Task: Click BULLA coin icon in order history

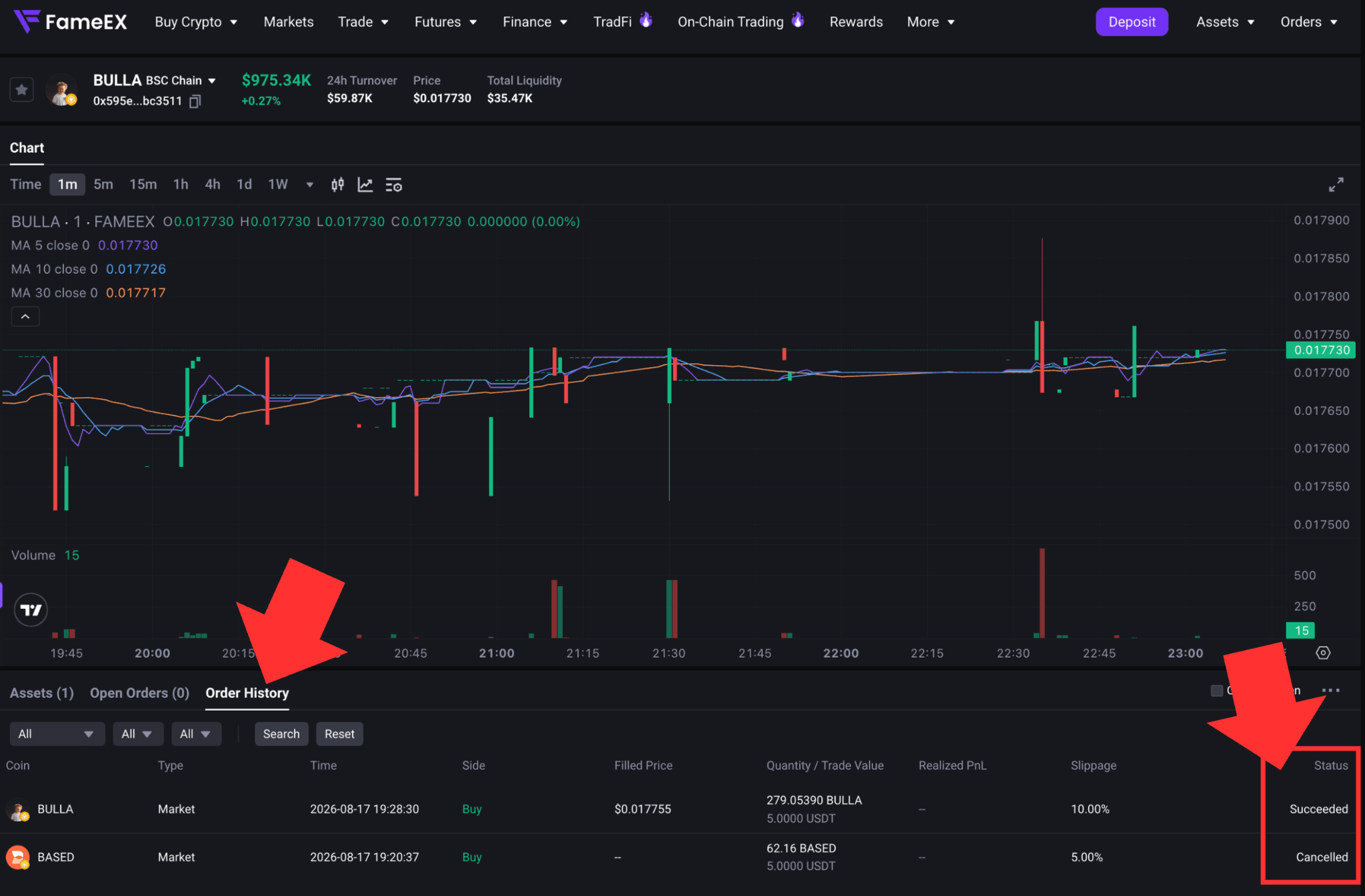Action: pyautogui.click(x=18, y=809)
